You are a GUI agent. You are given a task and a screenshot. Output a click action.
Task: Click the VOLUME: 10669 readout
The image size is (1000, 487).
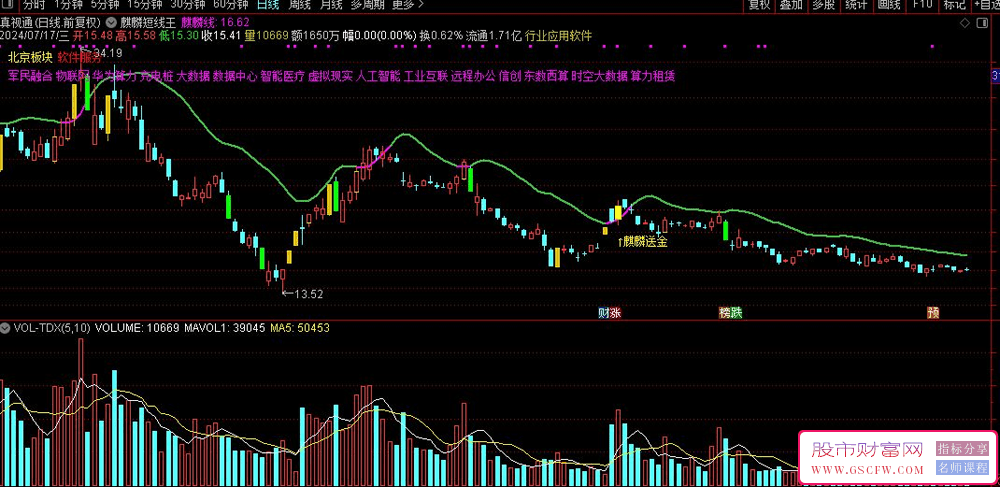(136, 329)
